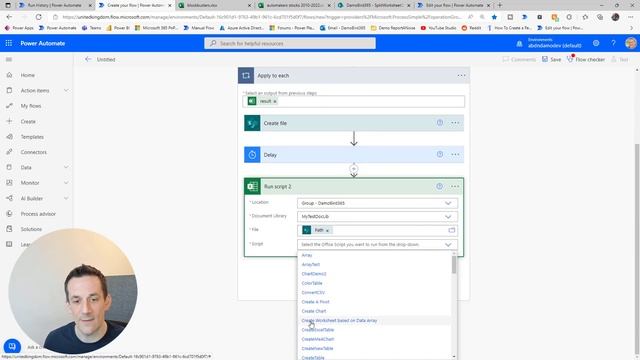Select the ColorTable script option
This screenshot has width=640, height=360.
coord(312,283)
